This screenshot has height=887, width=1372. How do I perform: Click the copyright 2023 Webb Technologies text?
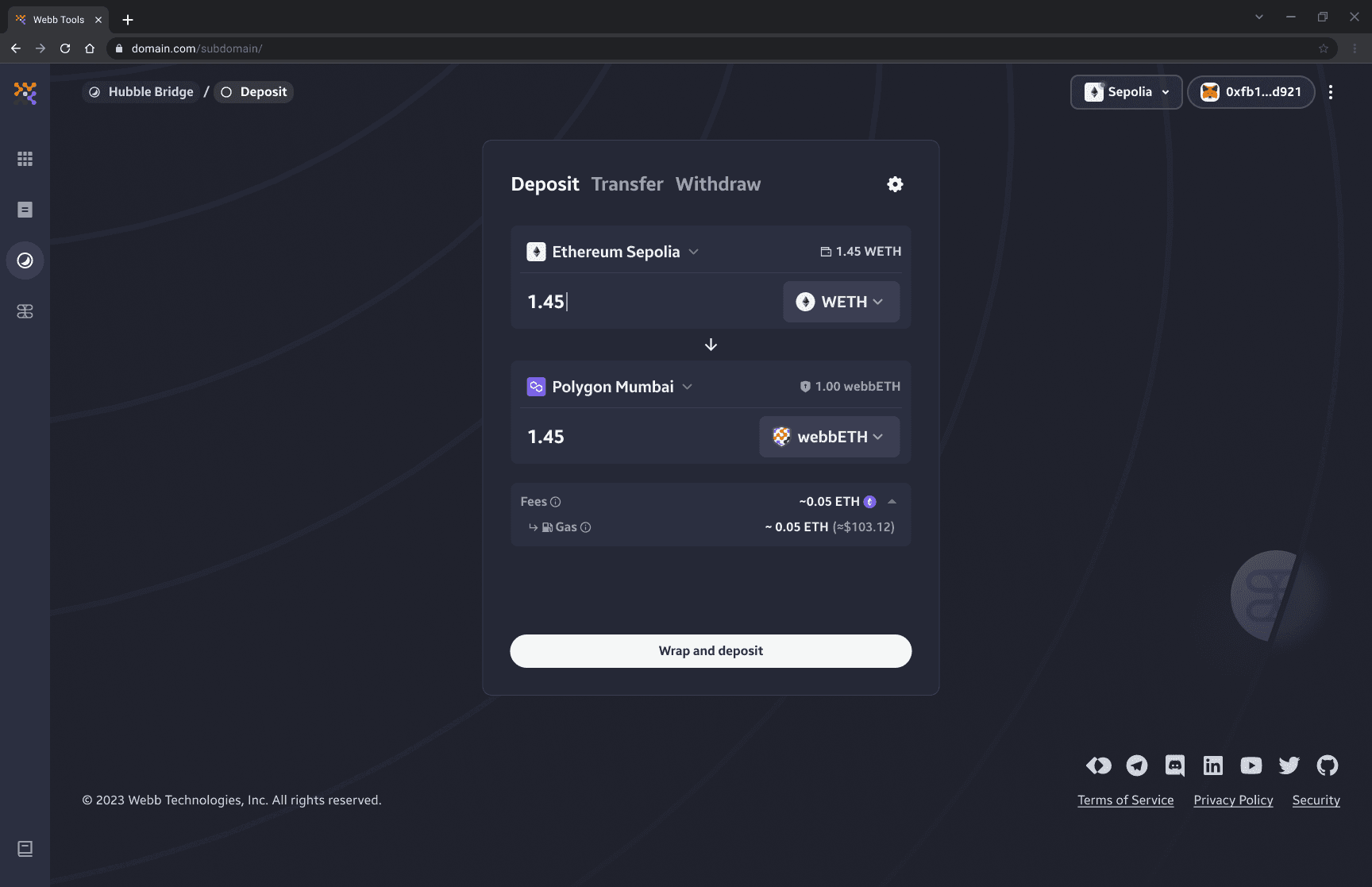(232, 800)
